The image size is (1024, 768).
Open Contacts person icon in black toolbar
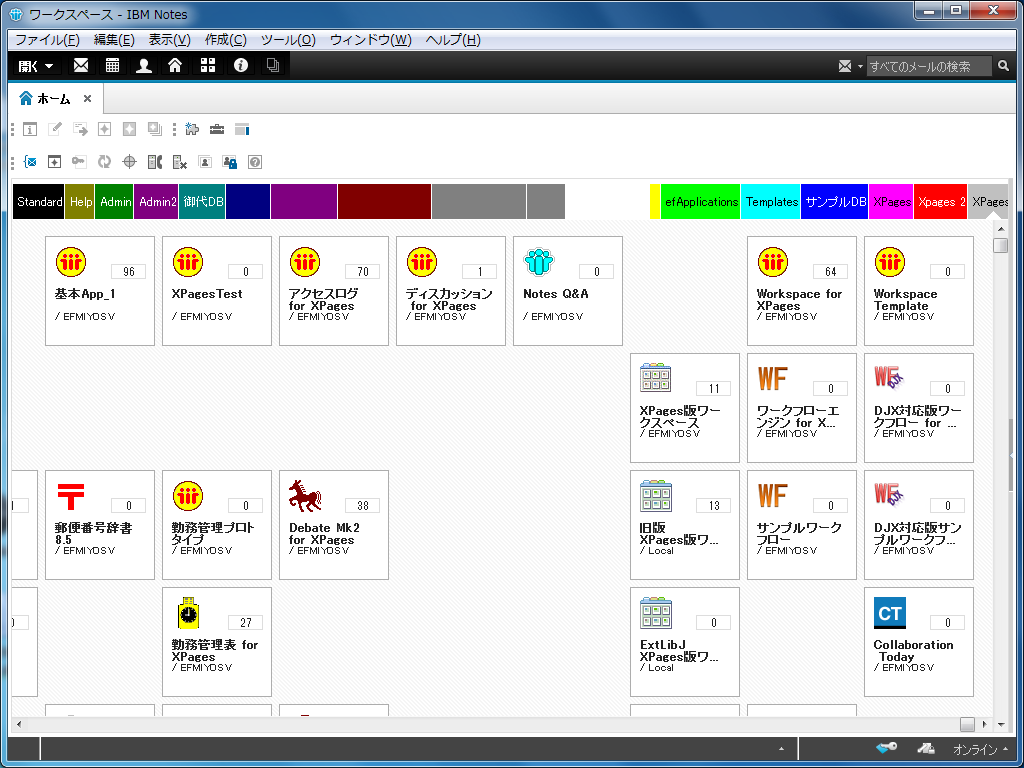144,65
